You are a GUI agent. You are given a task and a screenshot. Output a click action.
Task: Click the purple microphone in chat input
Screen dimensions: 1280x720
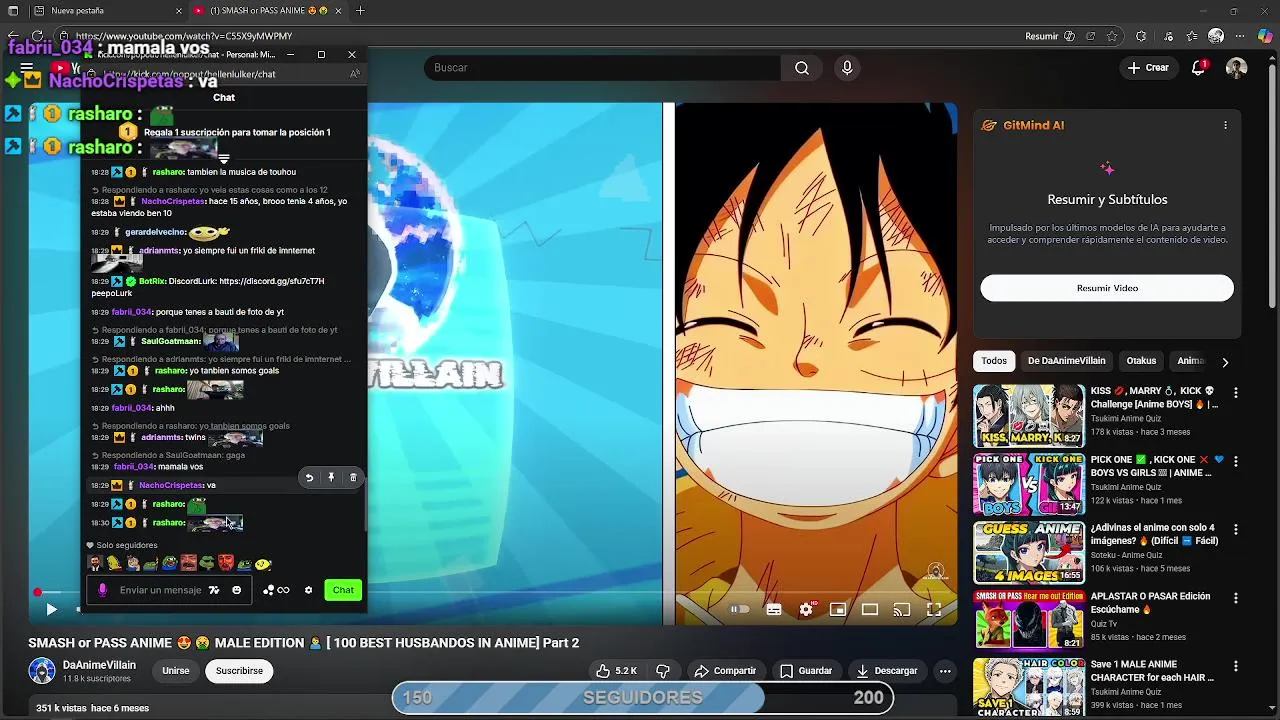tap(102, 590)
